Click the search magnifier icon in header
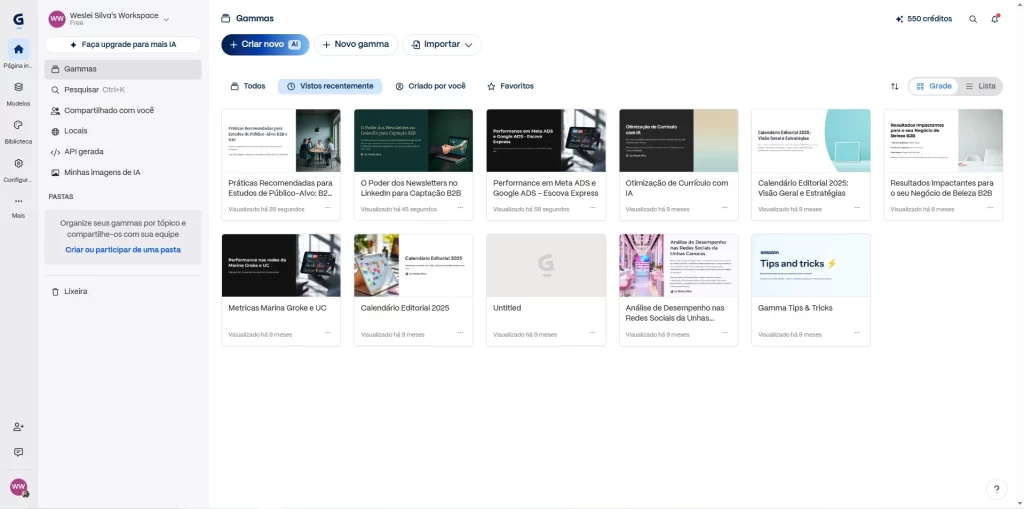 point(973,19)
